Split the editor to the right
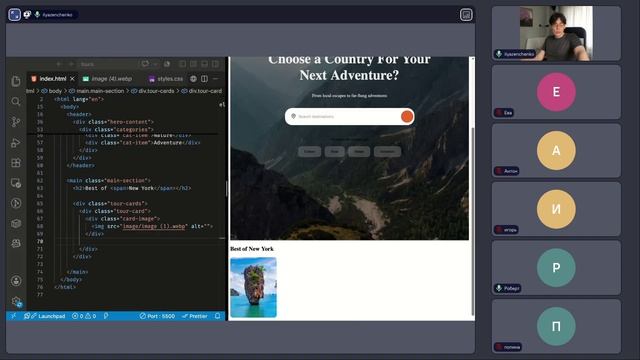The image size is (640, 360). pyautogui.click(x=204, y=78)
